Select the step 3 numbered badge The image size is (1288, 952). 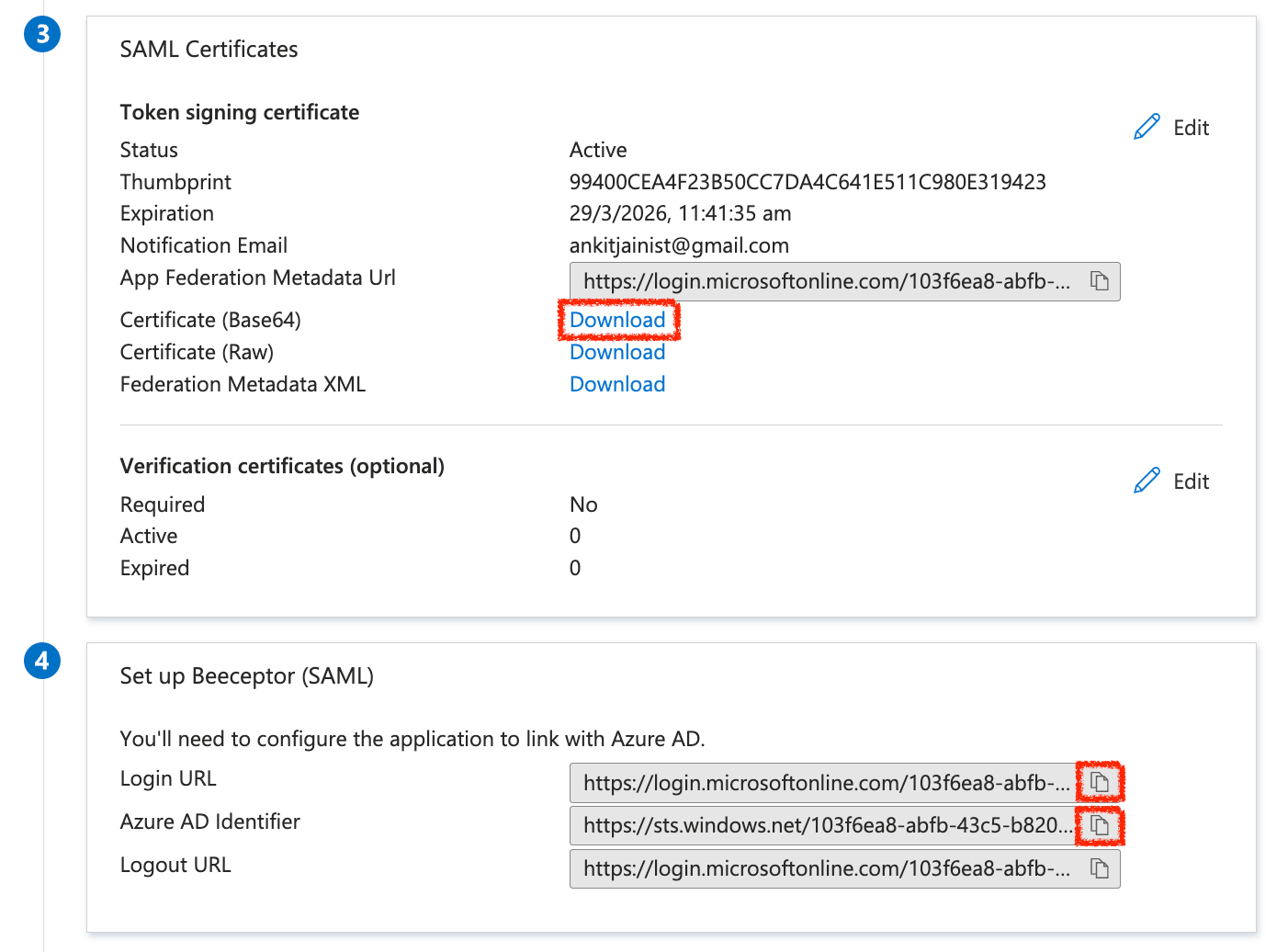[x=42, y=33]
